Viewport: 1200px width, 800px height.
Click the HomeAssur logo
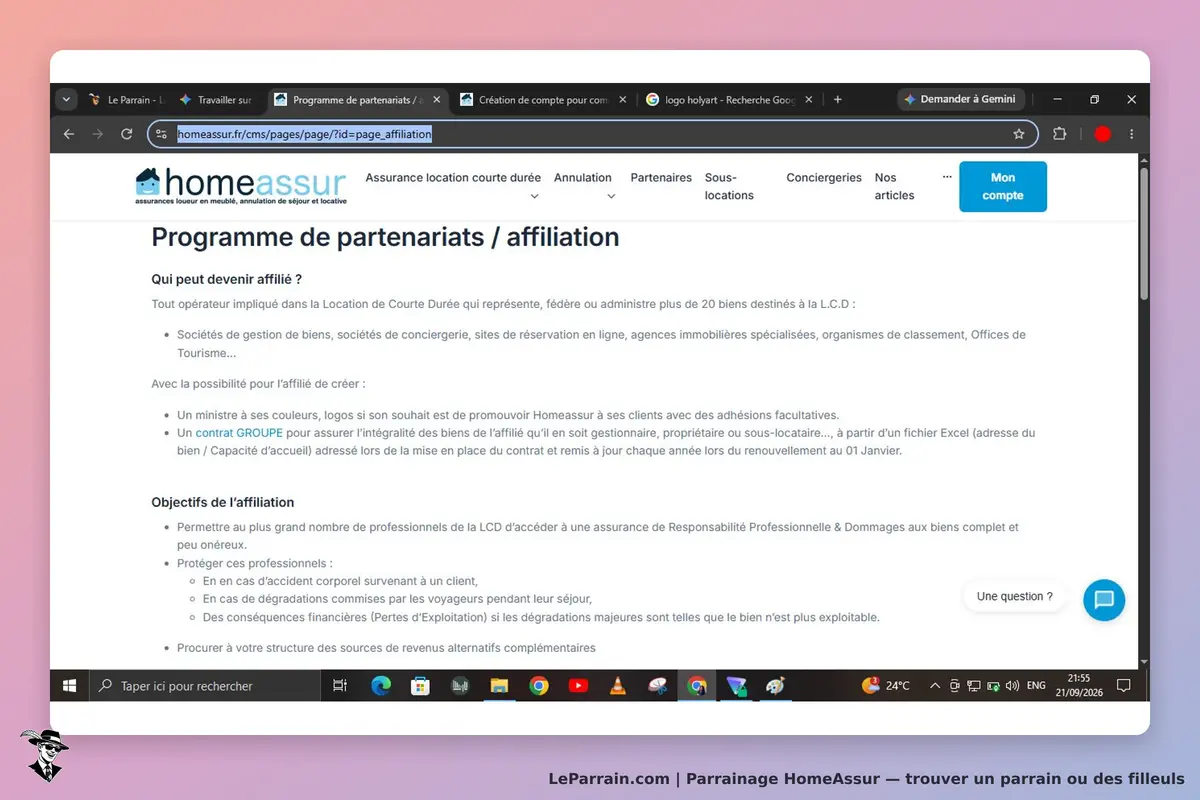click(241, 186)
